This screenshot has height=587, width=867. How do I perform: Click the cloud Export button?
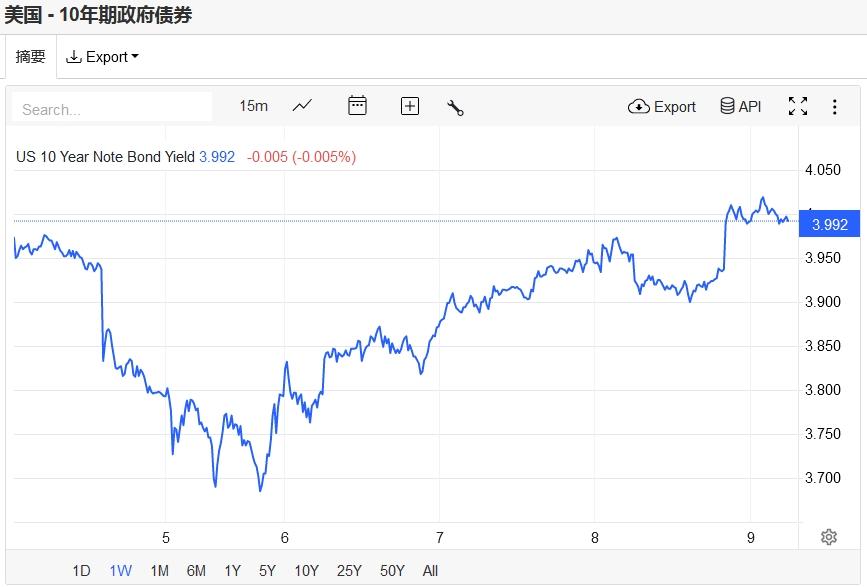point(662,106)
